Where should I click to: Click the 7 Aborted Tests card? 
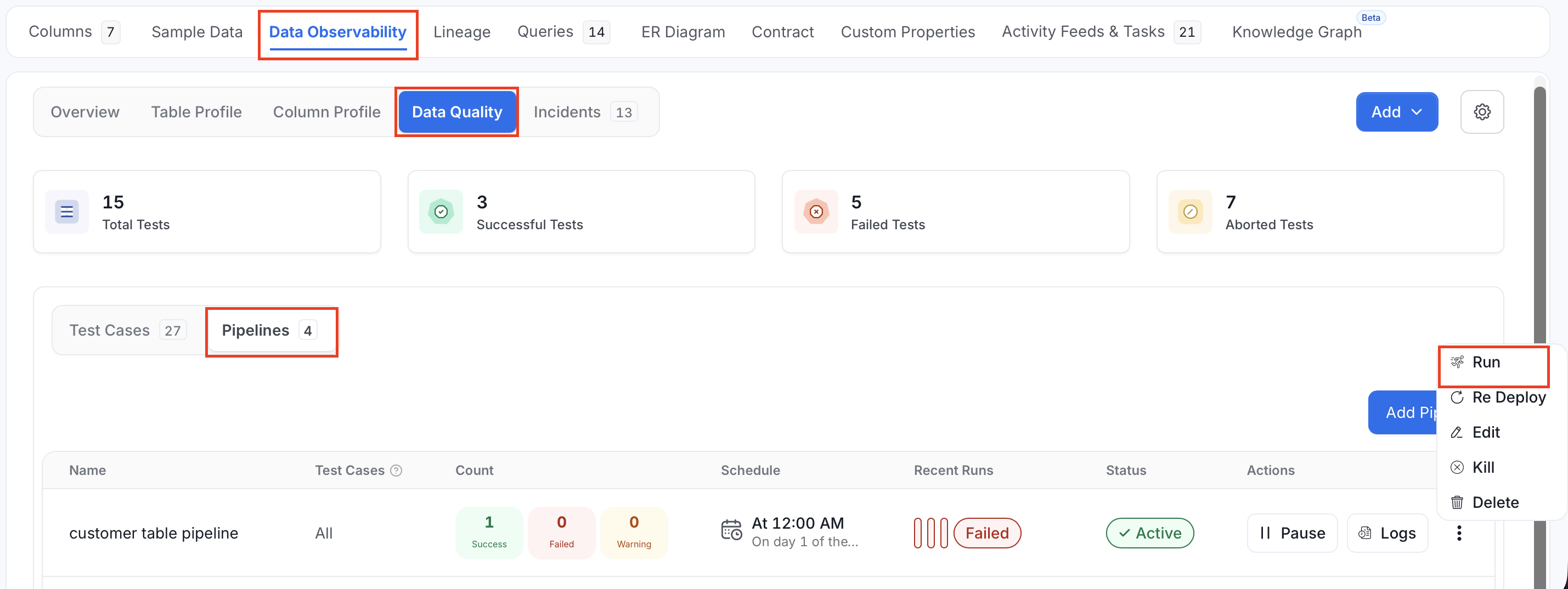coord(1330,212)
